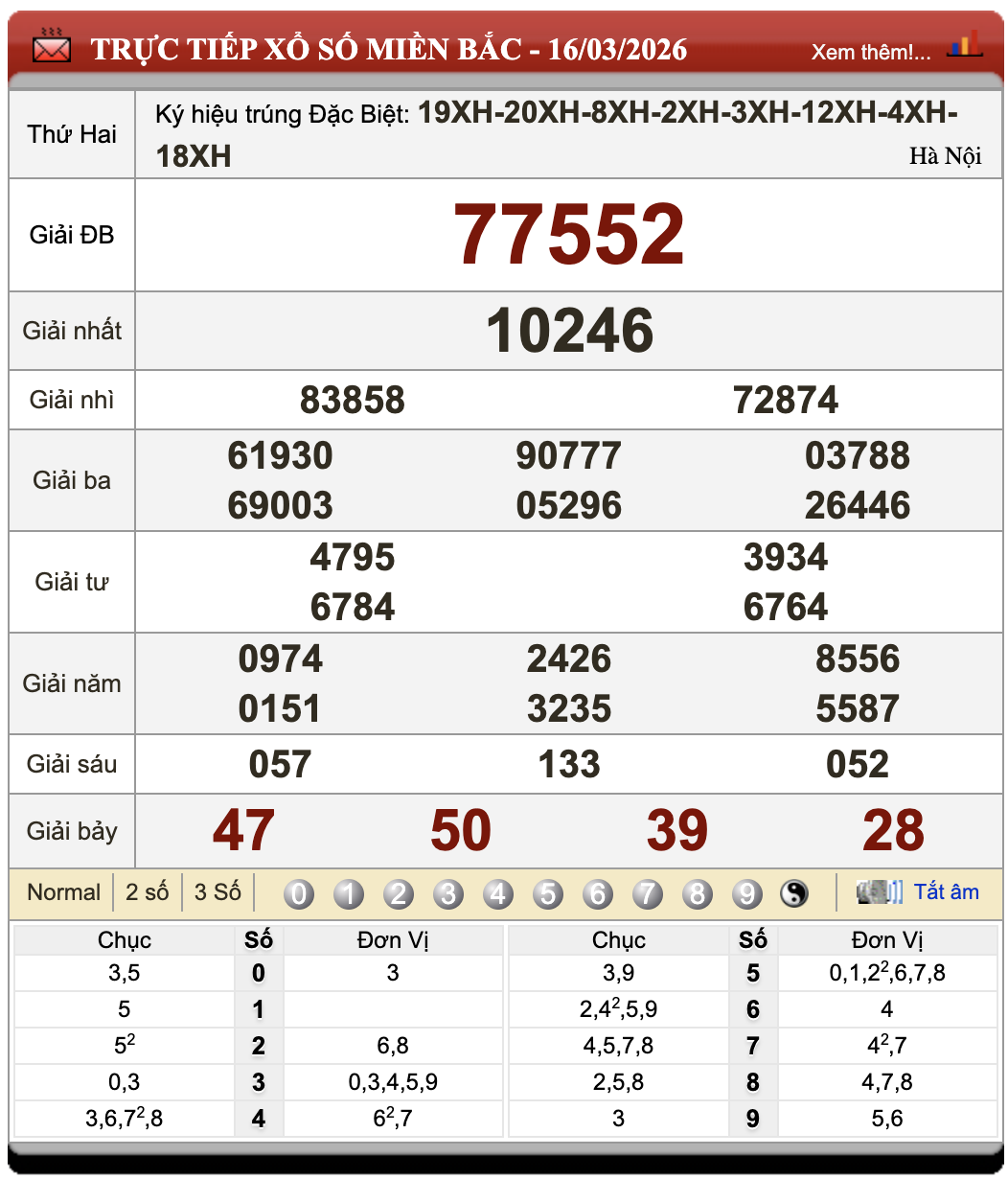Click the speaker sound icon
Screen dimensions: 1008x1179
[878, 892]
